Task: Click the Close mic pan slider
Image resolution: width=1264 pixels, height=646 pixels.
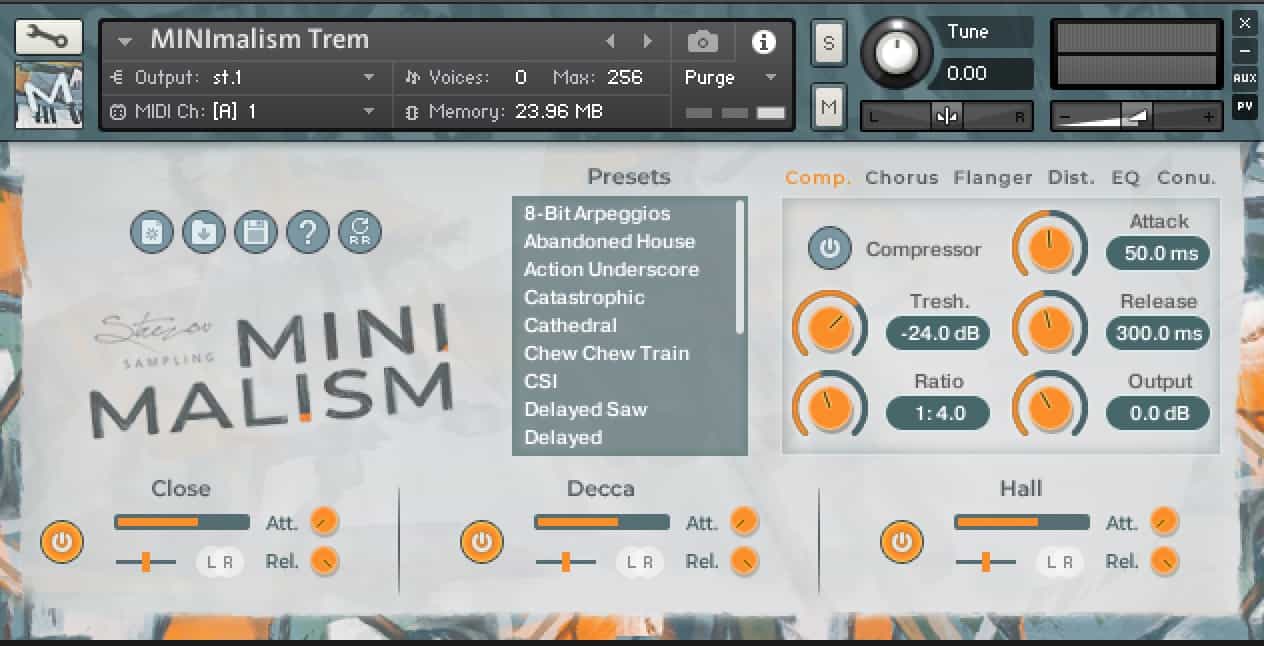Action: pos(146,562)
